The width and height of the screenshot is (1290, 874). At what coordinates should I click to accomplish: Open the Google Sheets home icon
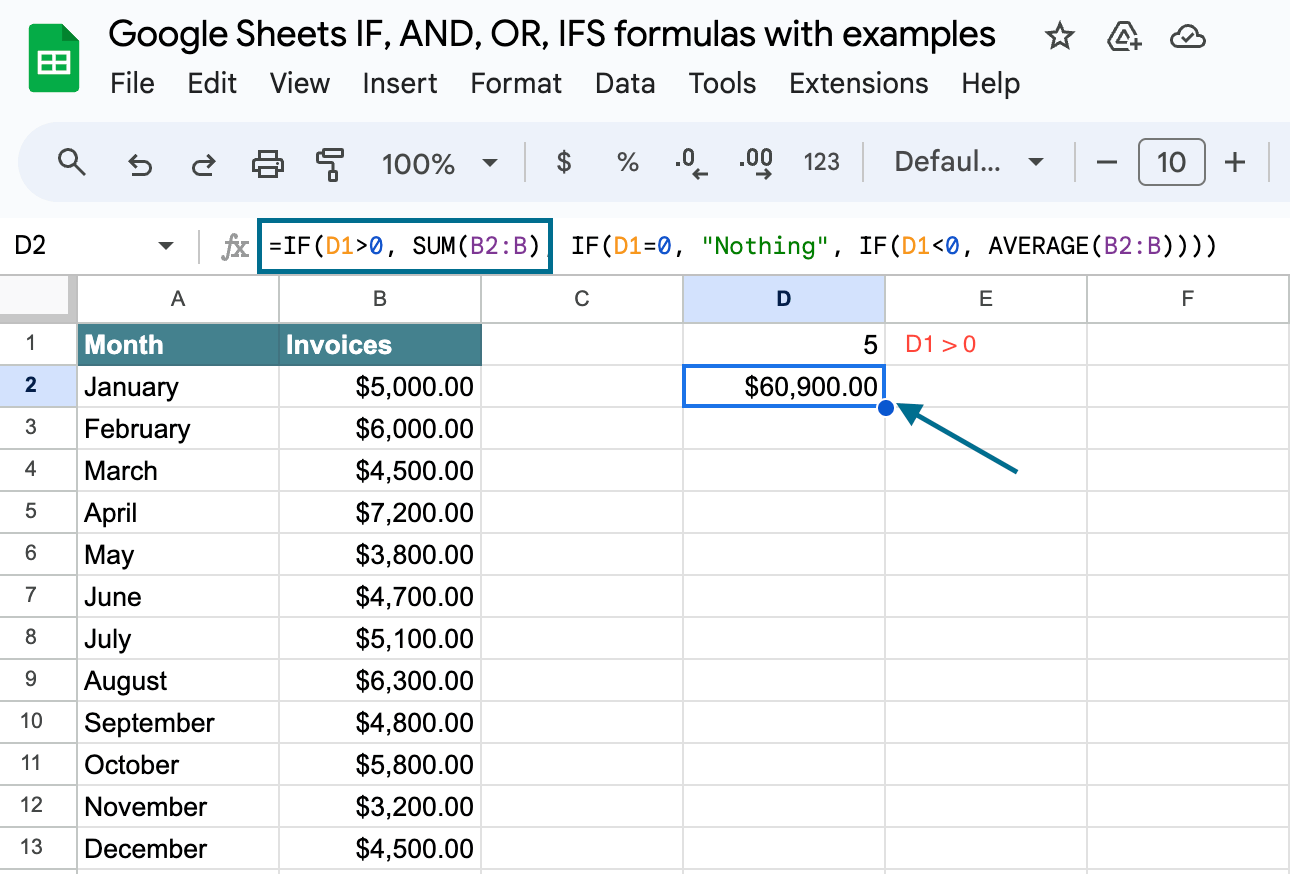click(53, 60)
